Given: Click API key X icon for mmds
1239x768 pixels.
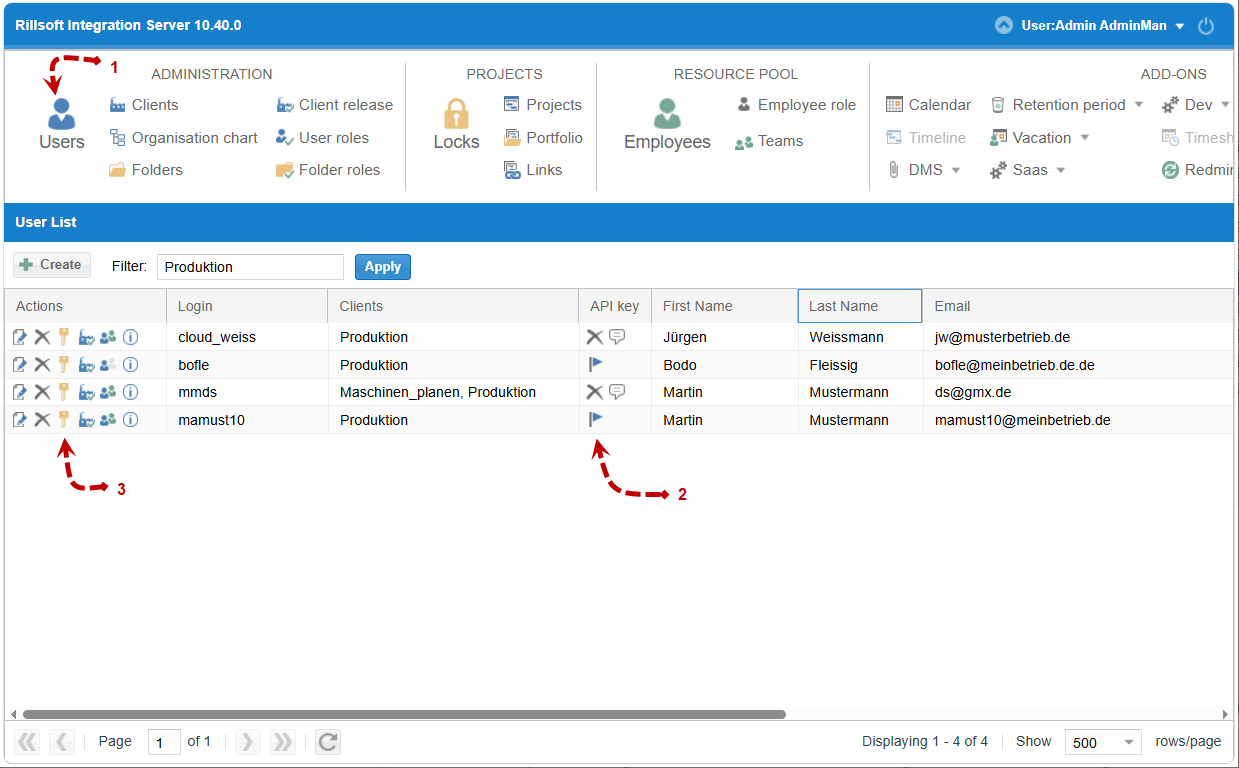Looking at the screenshot, I should [595, 392].
